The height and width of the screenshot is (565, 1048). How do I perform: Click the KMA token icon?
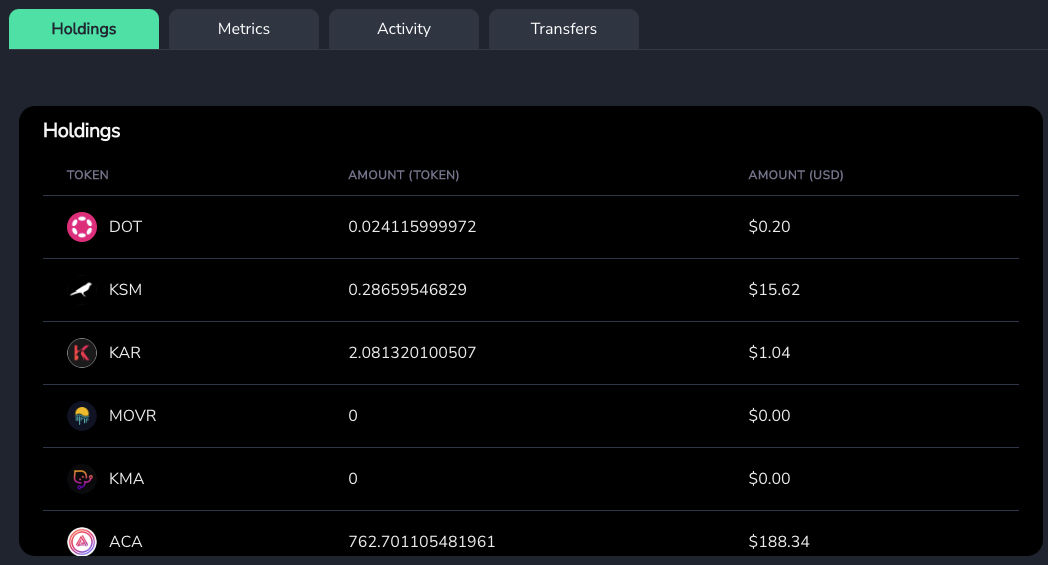point(82,479)
